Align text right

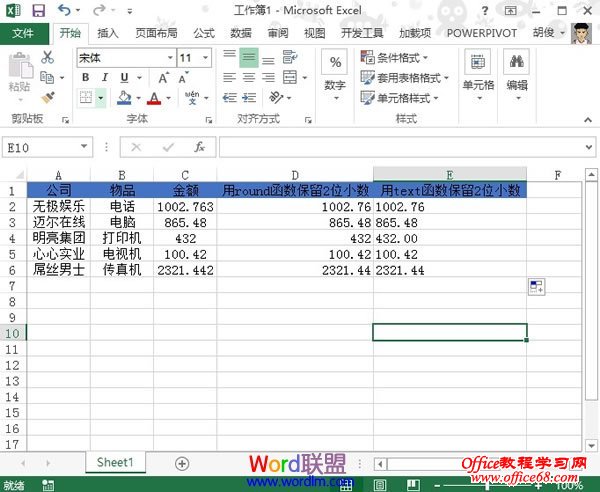[268, 78]
